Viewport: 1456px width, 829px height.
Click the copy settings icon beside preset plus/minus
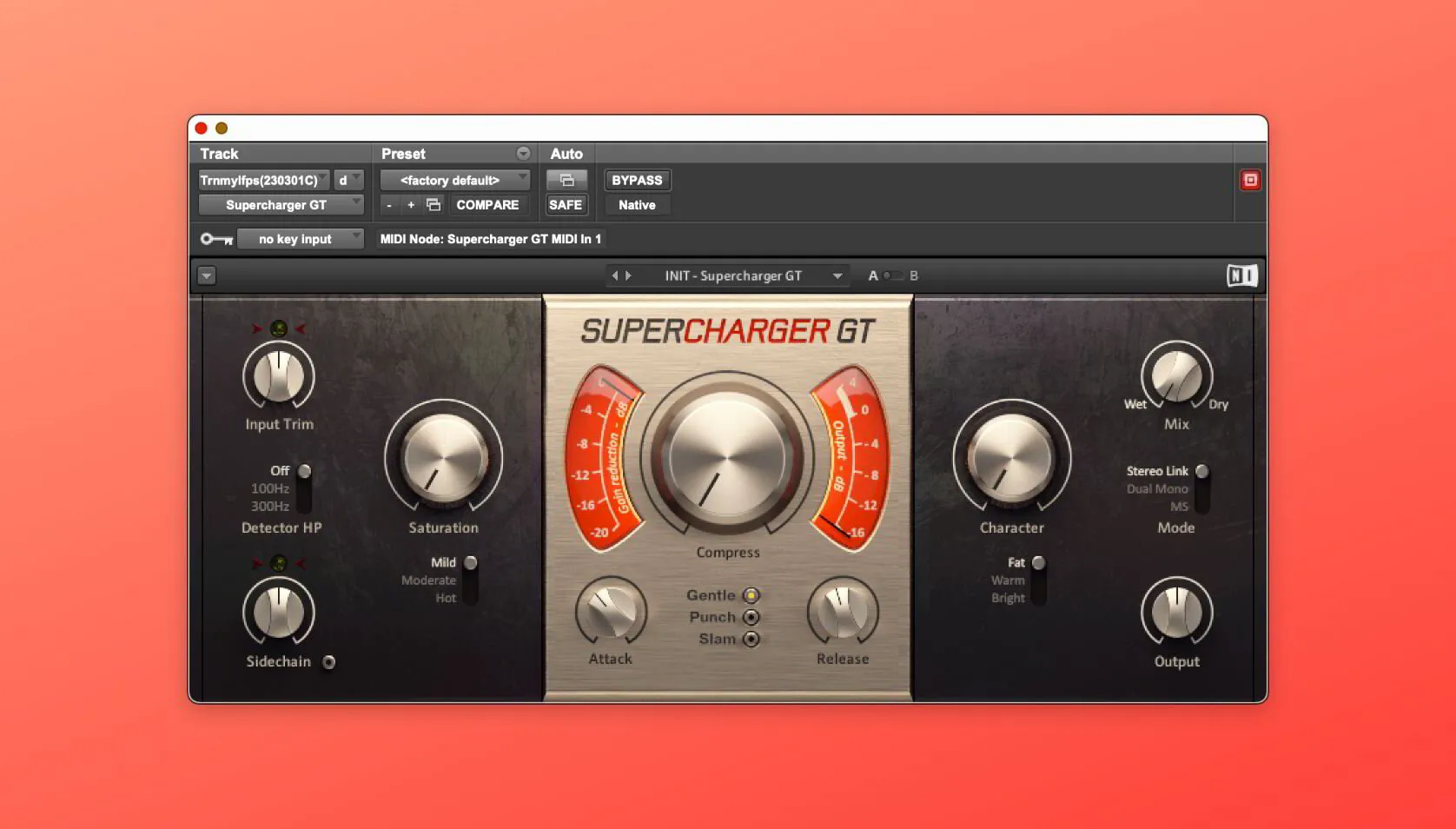(x=433, y=205)
